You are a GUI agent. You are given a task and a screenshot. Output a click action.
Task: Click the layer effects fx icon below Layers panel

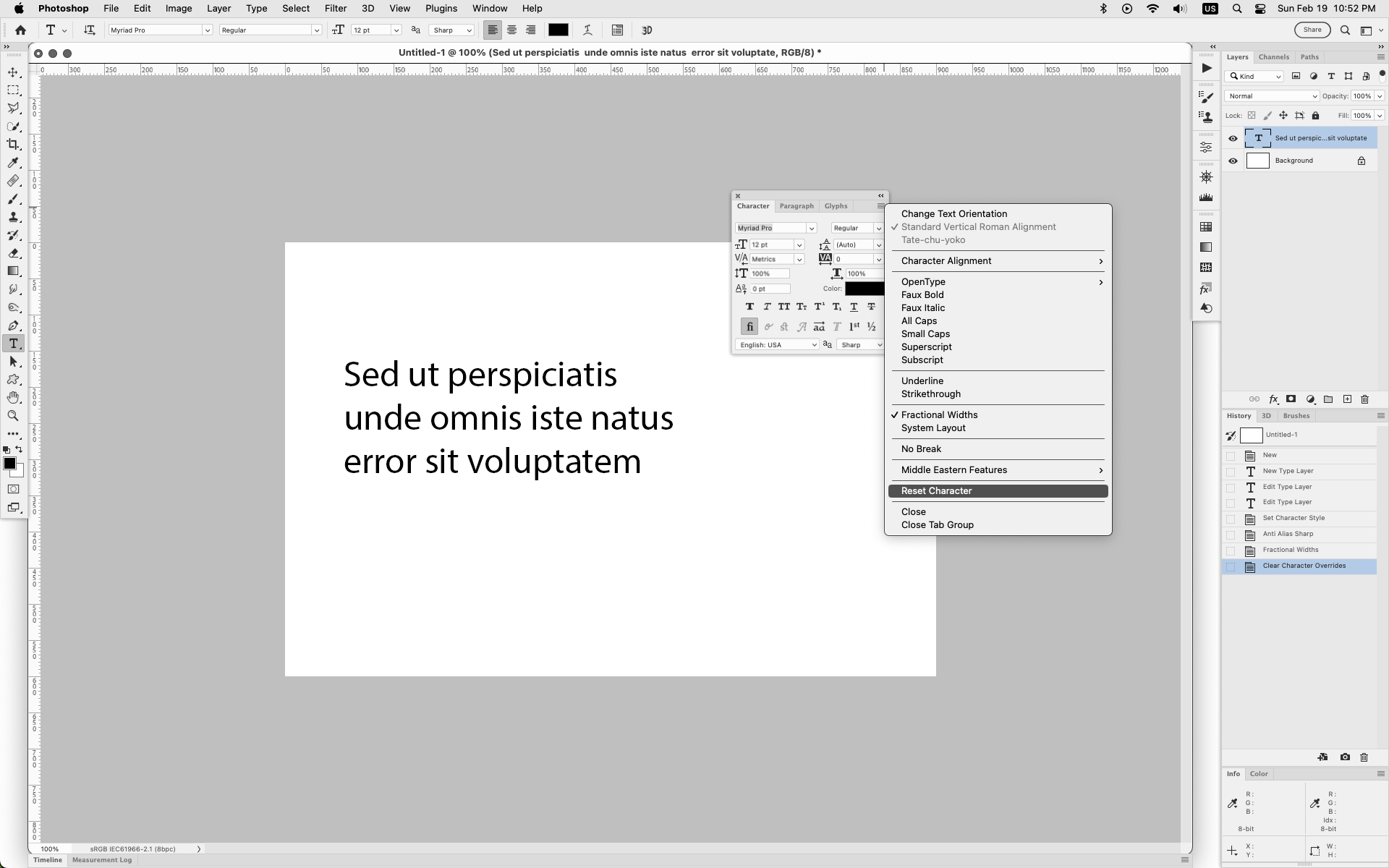coord(1274,399)
